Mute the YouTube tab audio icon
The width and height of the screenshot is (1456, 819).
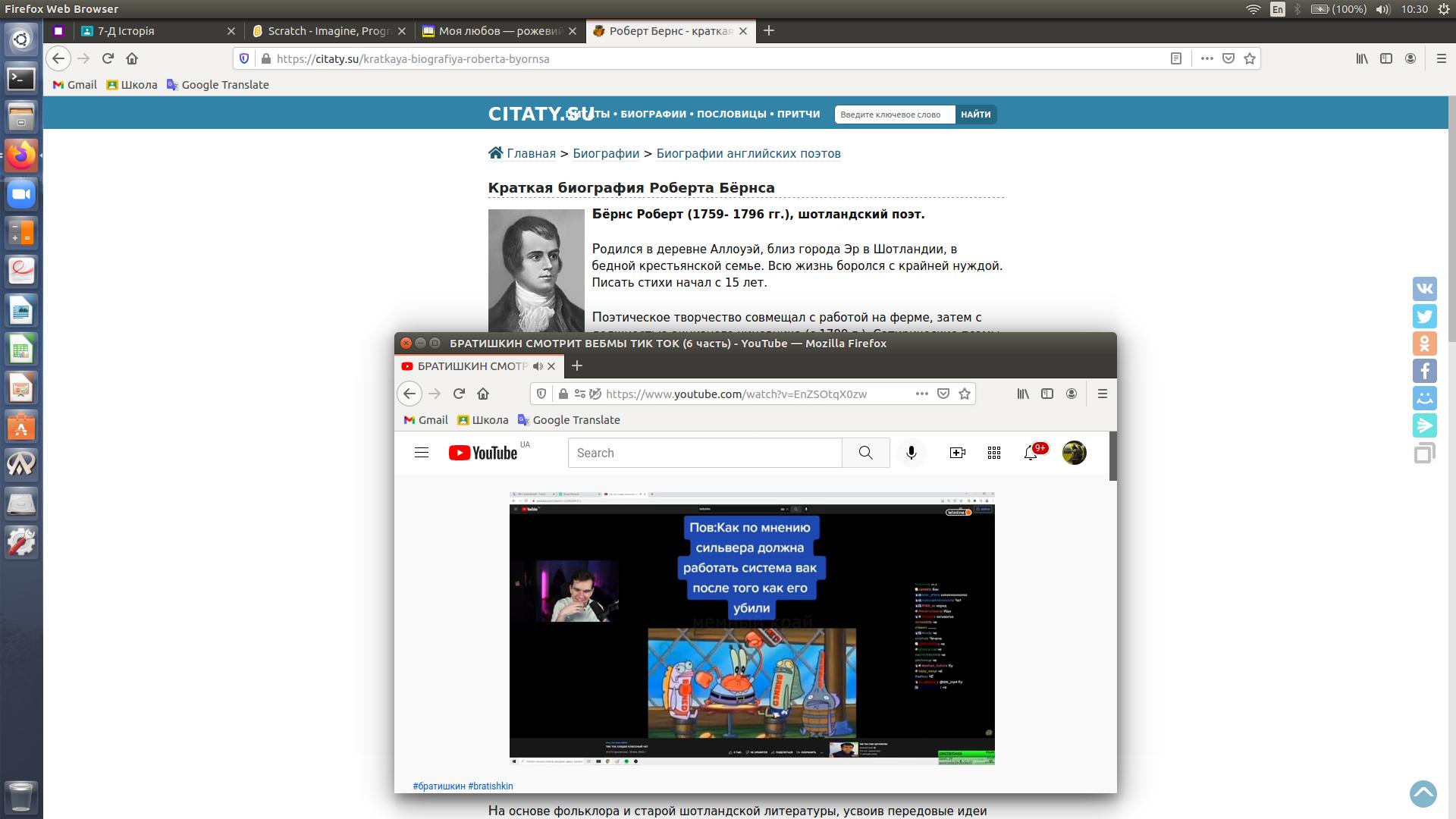538,366
